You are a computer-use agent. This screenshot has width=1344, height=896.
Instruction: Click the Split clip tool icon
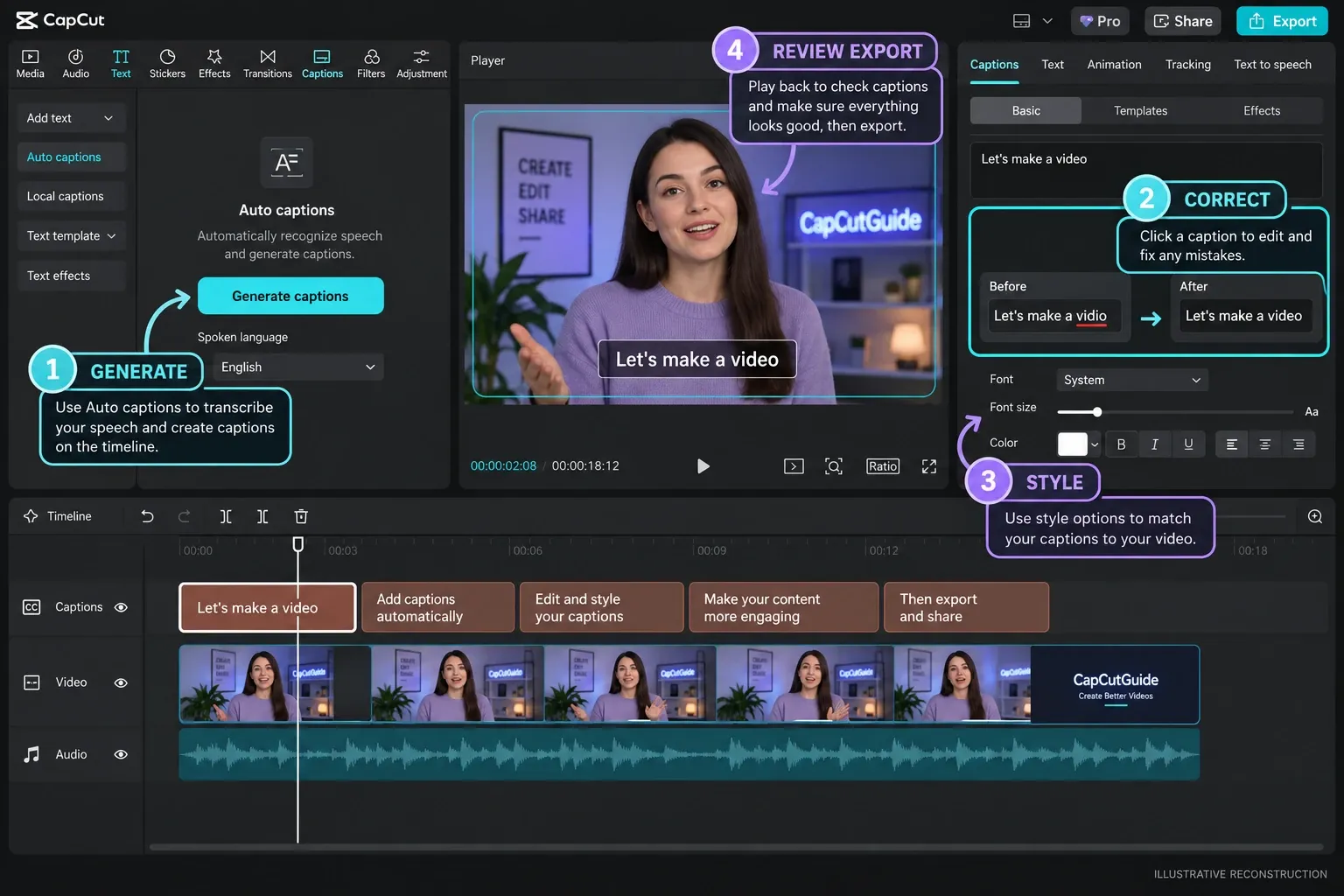[226, 516]
